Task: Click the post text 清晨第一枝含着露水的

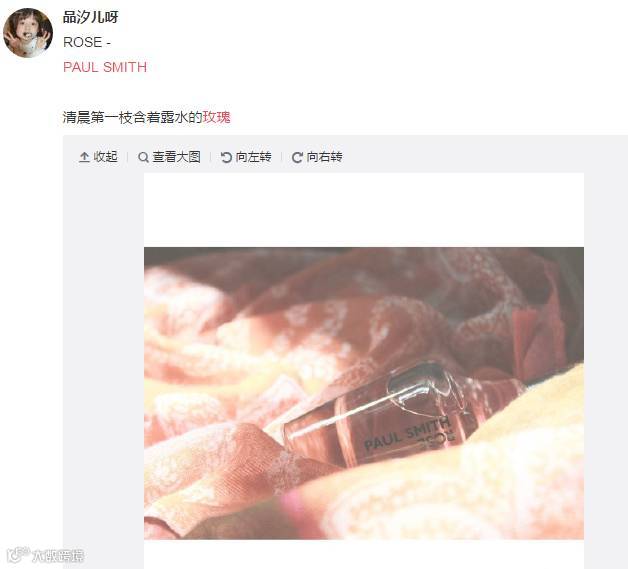Action: [x=133, y=117]
